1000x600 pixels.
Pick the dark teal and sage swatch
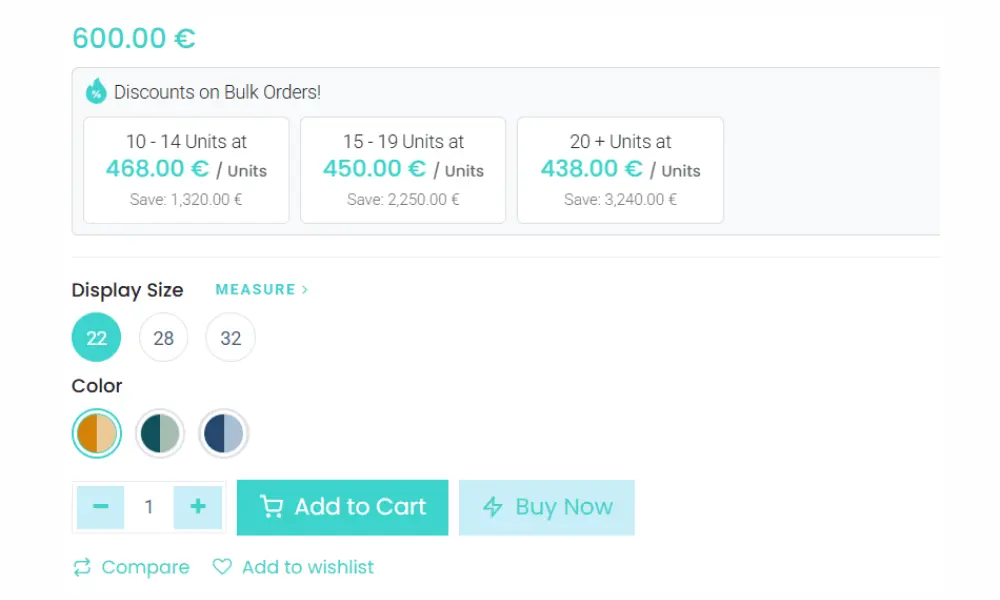(160, 434)
